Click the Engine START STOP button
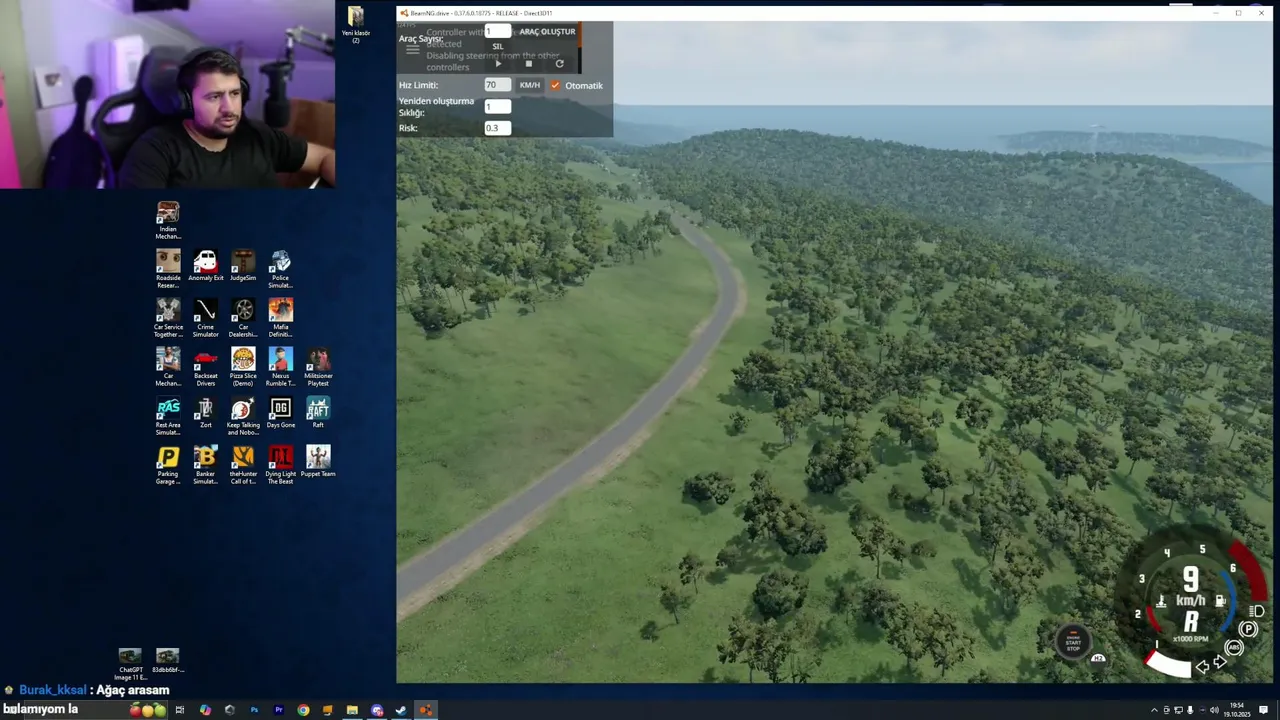The height and width of the screenshot is (720, 1280). [x=1073, y=642]
